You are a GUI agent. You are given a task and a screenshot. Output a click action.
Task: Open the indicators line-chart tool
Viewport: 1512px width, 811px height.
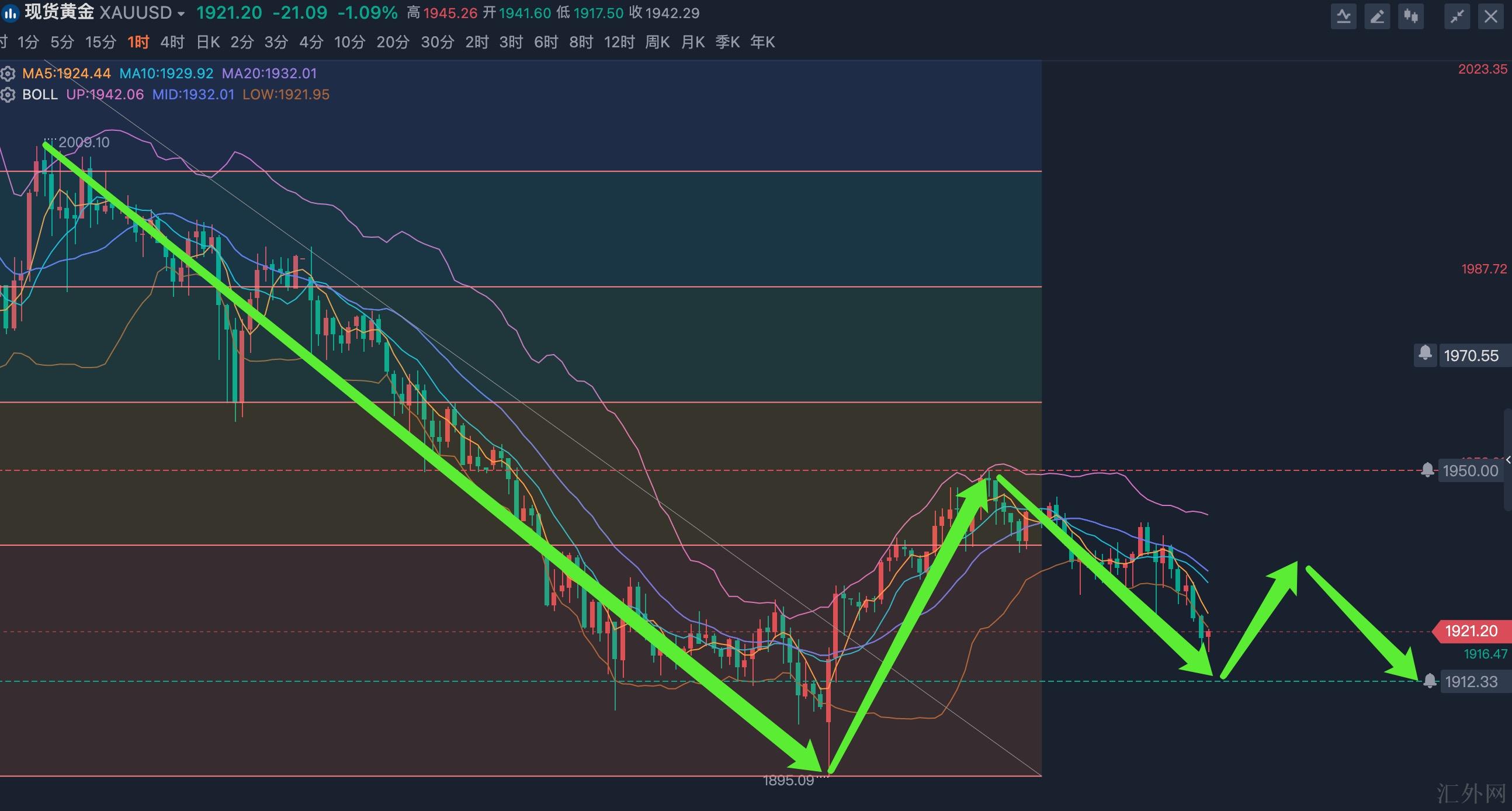[1344, 16]
